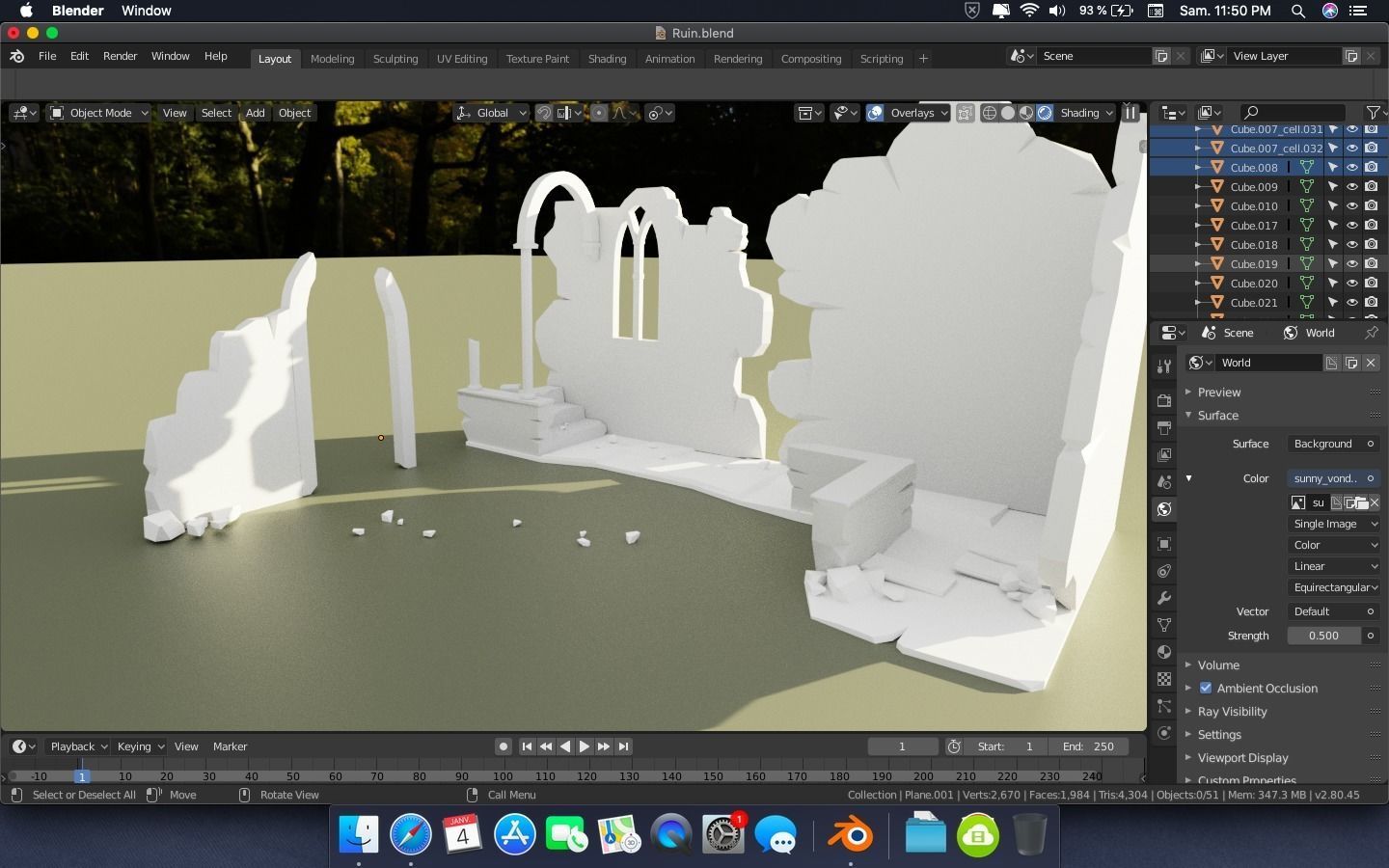Open the Render menu

coord(120,56)
